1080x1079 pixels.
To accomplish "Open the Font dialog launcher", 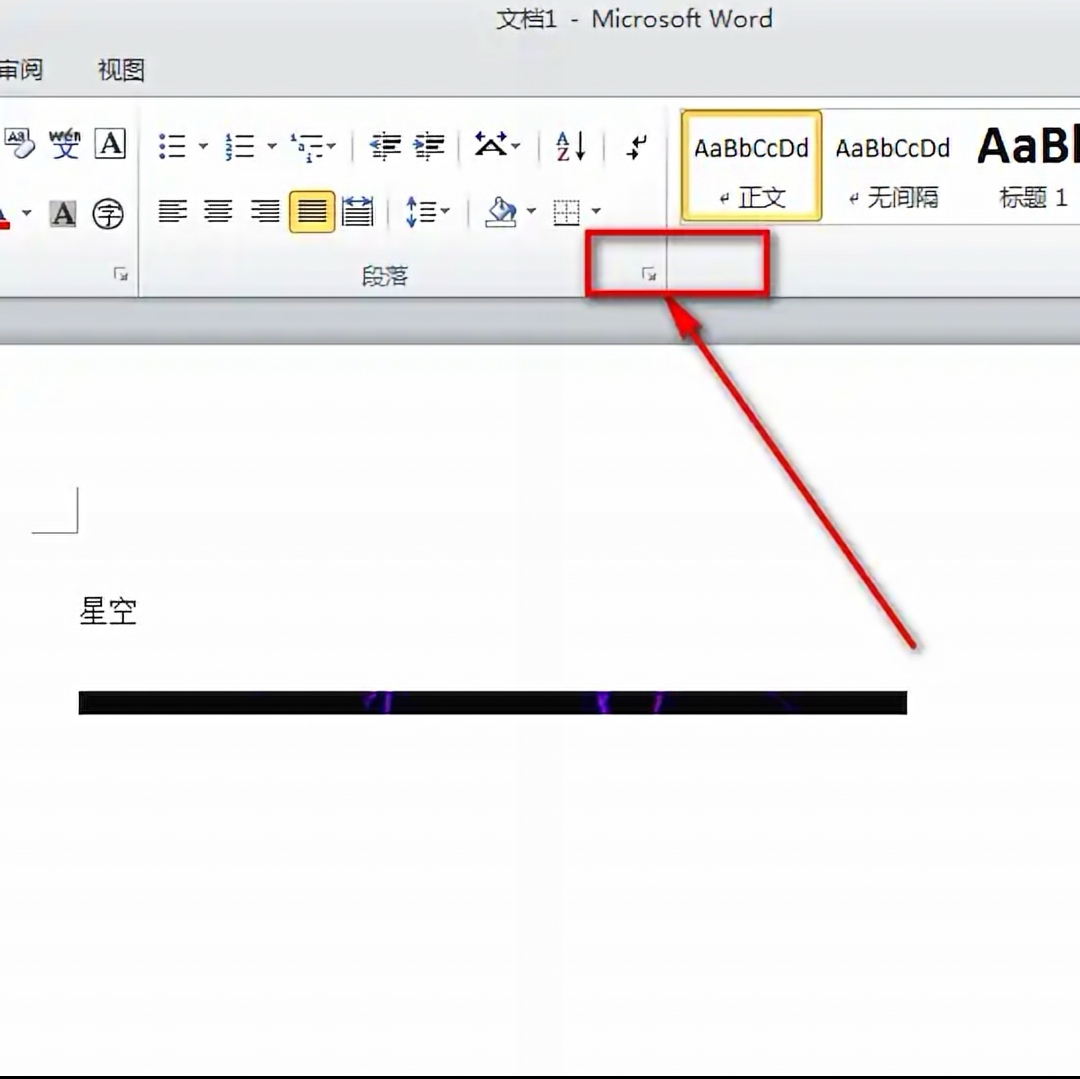I will tap(121, 274).
